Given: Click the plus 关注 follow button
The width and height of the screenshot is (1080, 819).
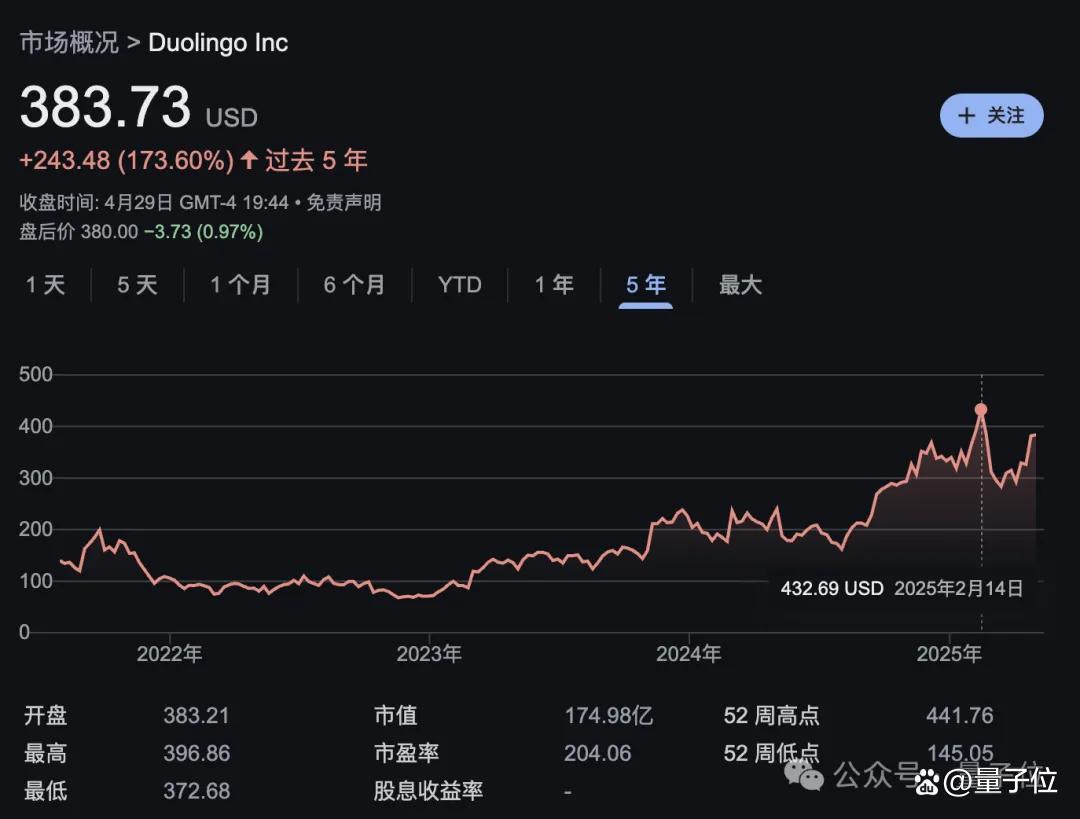Looking at the screenshot, I should (991, 115).
